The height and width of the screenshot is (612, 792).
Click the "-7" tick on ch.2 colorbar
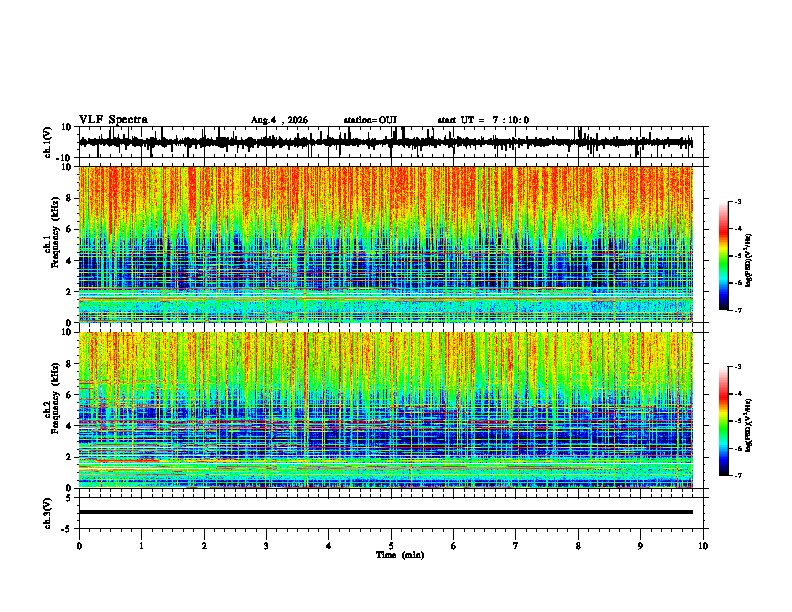(x=738, y=476)
